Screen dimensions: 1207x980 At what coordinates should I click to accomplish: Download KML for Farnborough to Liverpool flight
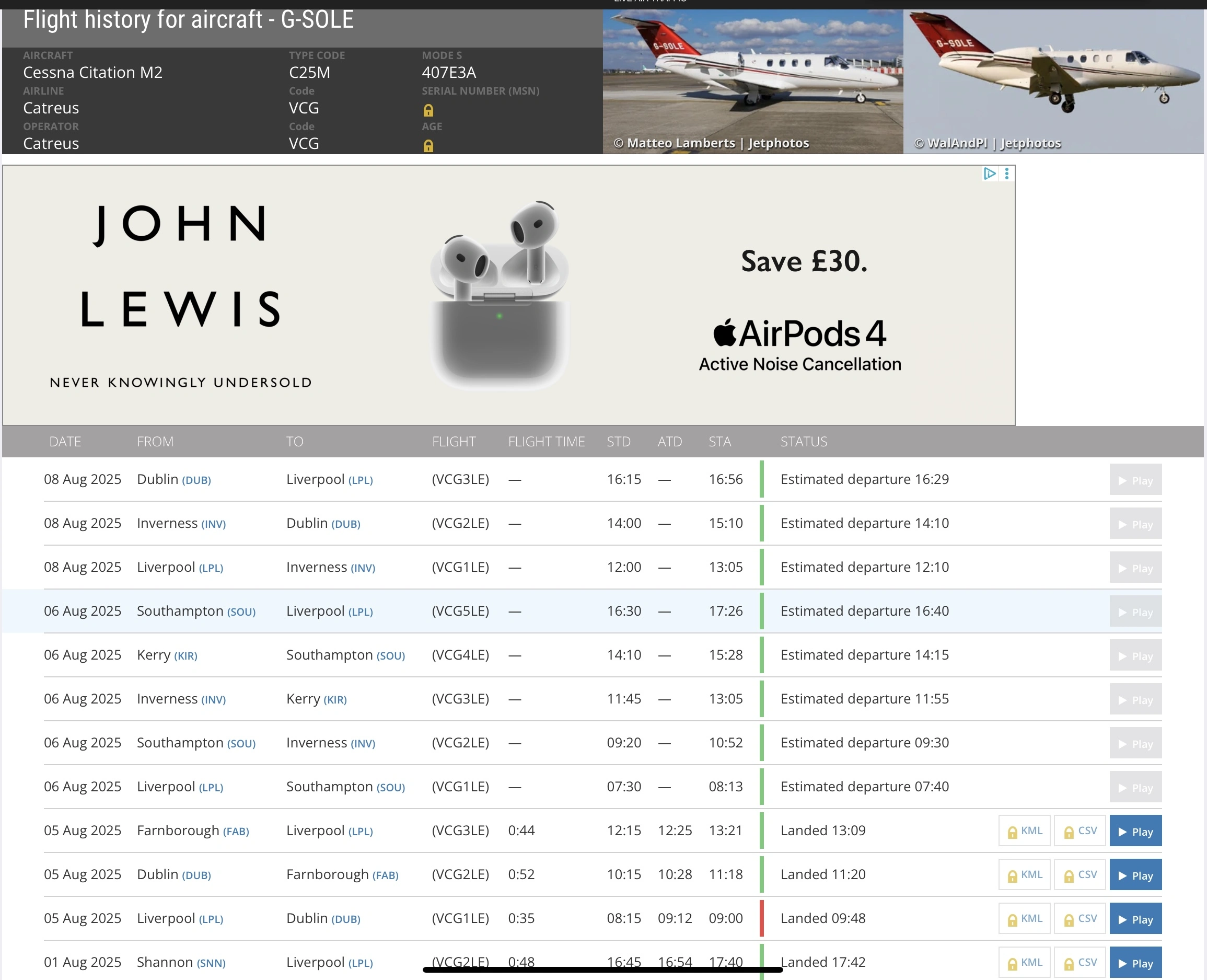tap(1024, 831)
